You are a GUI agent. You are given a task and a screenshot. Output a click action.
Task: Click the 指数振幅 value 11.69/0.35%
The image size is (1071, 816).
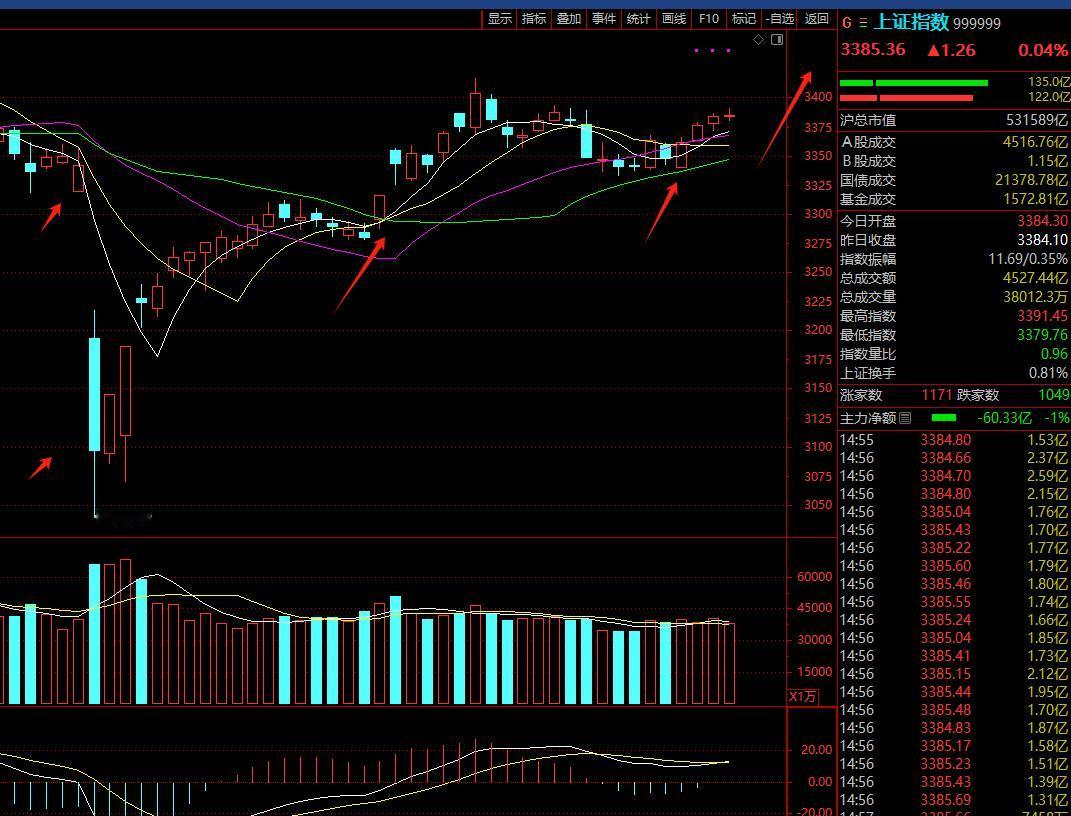(x=1028, y=259)
